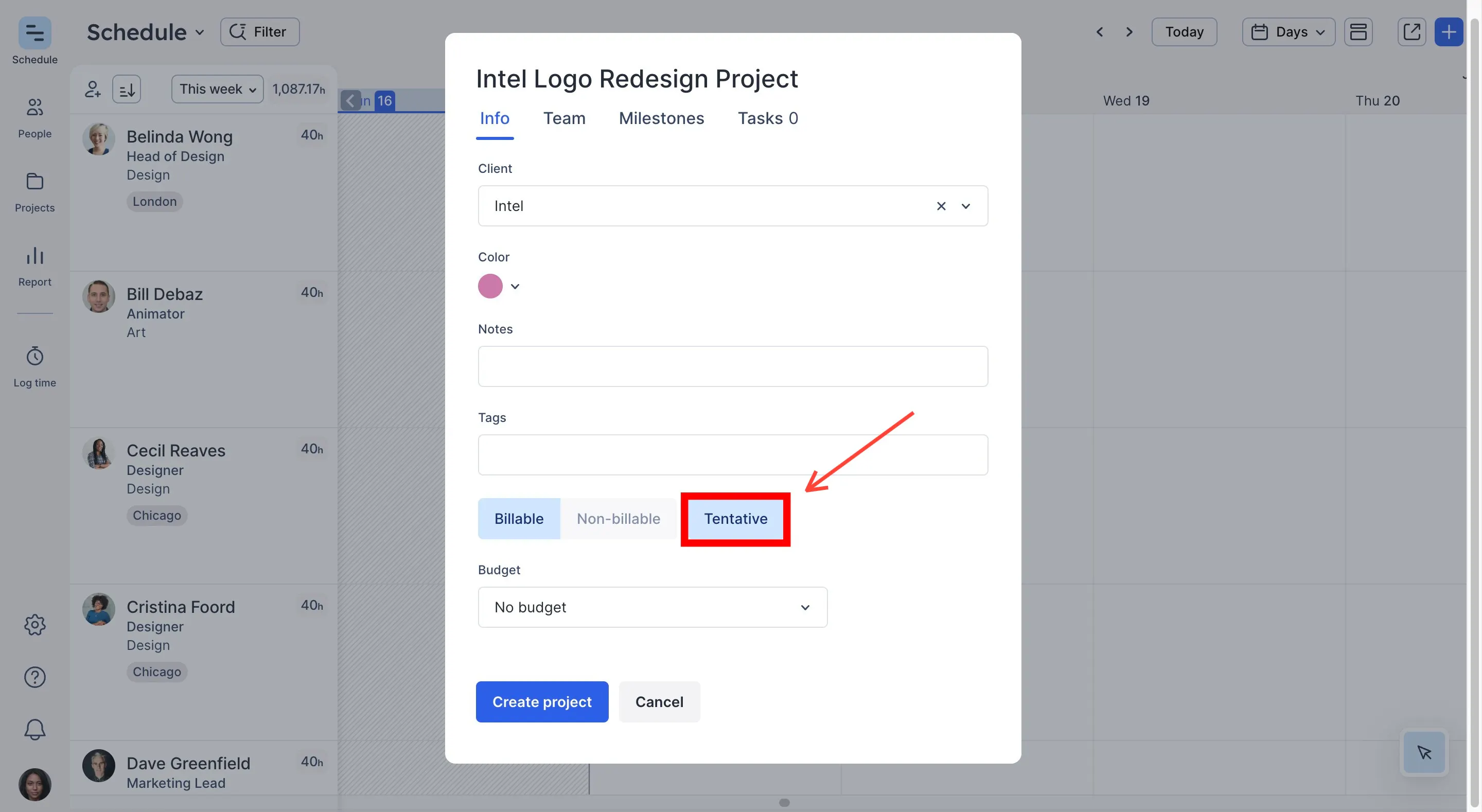Open the Color picker chevron
Screen dimensions: 1482x812
pyautogui.click(x=515, y=286)
